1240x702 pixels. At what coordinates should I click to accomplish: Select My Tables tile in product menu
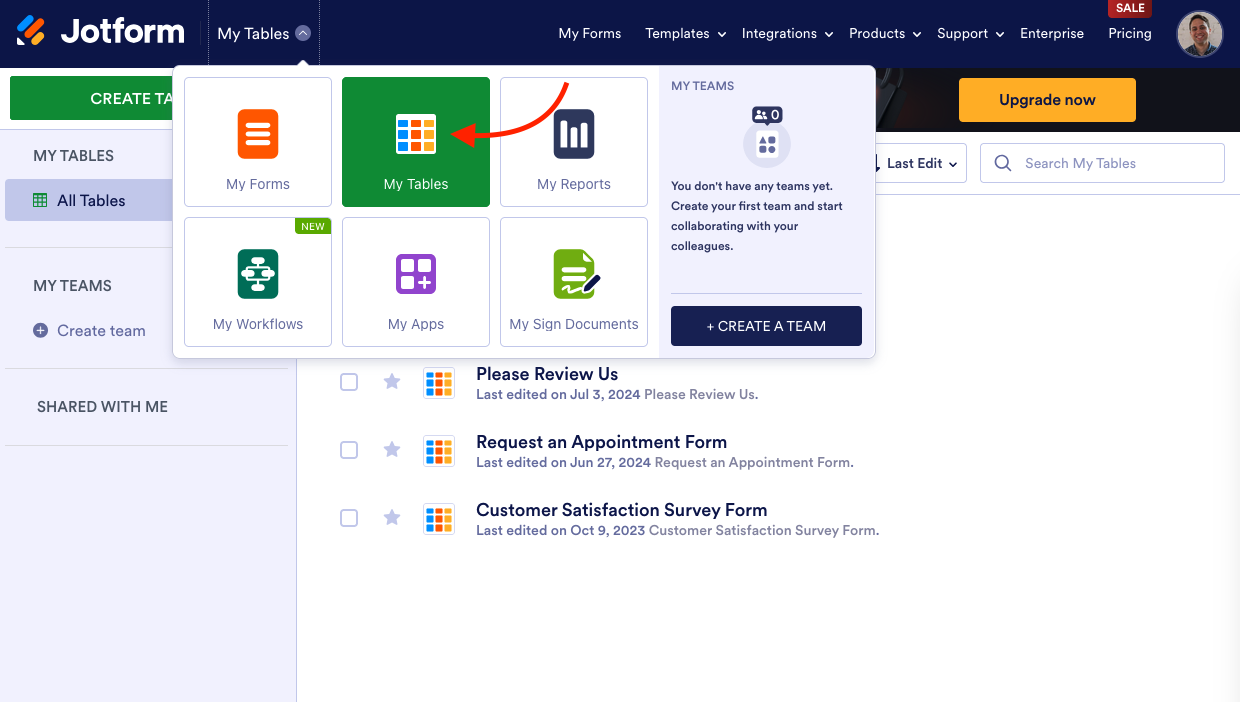[x=416, y=142]
